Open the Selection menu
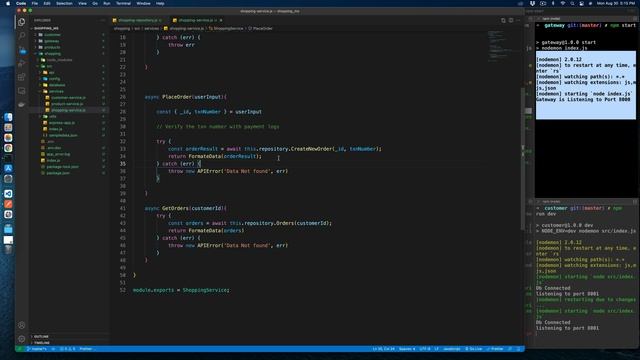 tap(64, 3)
